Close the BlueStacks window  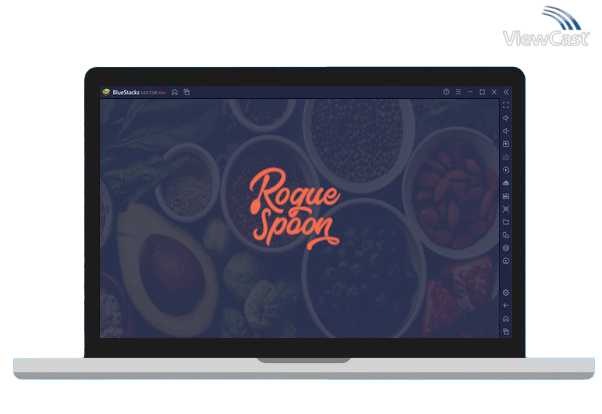[x=494, y=92]
